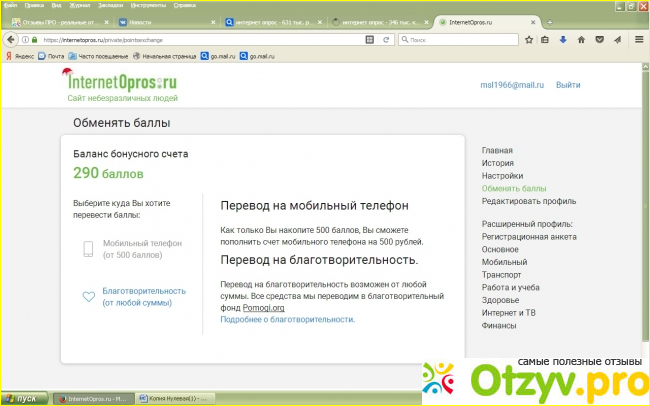
Task: Go to История in the sidebar
Action: (497, 162)
